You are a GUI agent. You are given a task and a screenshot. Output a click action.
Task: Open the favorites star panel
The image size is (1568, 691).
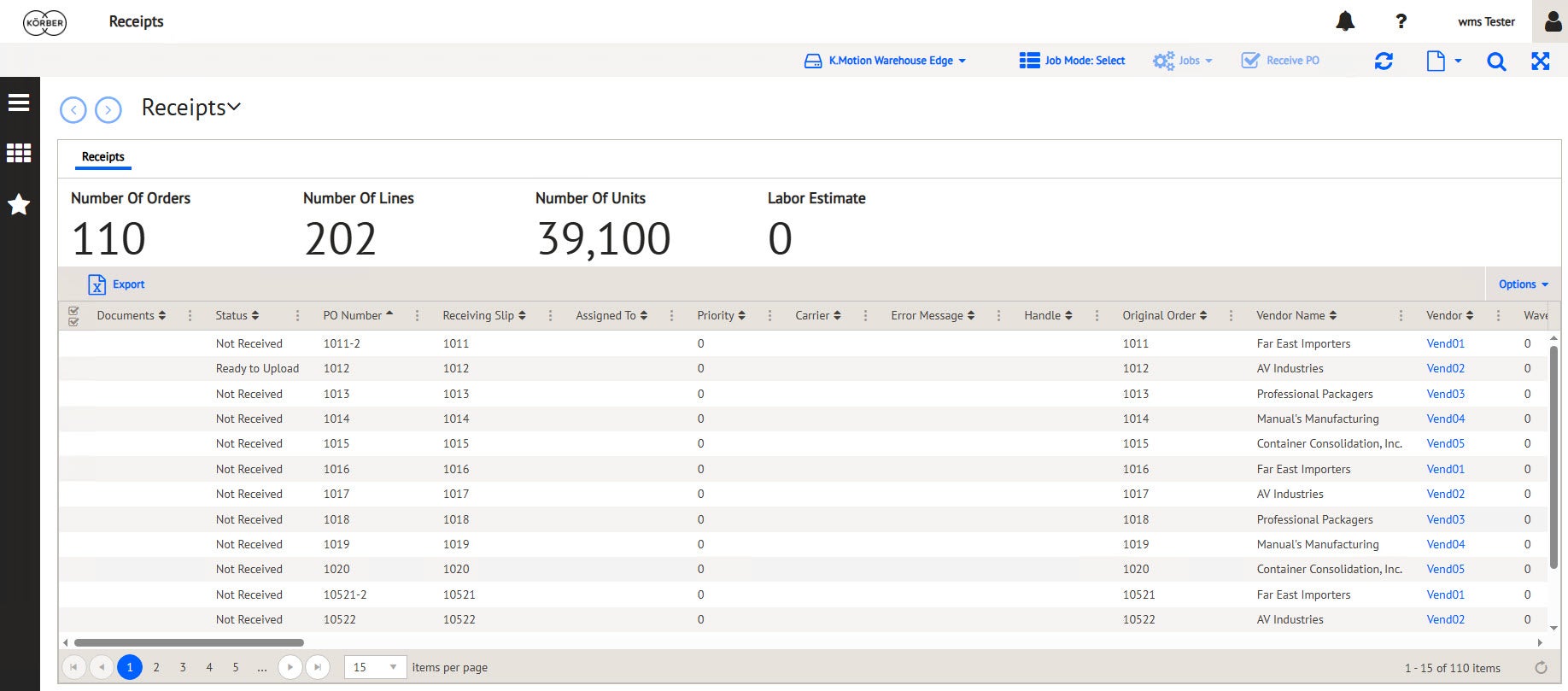click(19, 204)
